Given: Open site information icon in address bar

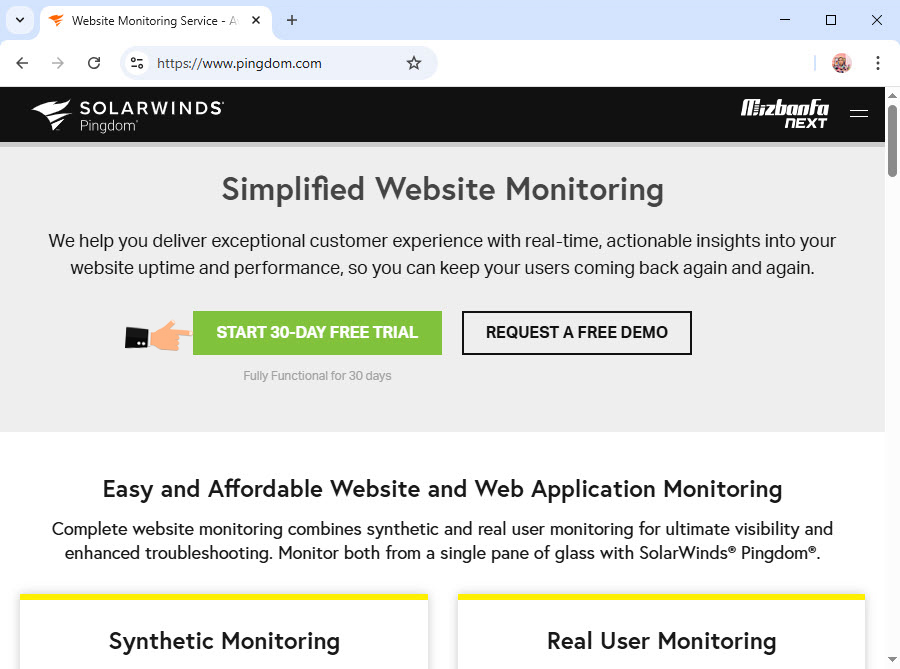Looking at the screenshot, I should pyautogui.click(x=137, y=63).
